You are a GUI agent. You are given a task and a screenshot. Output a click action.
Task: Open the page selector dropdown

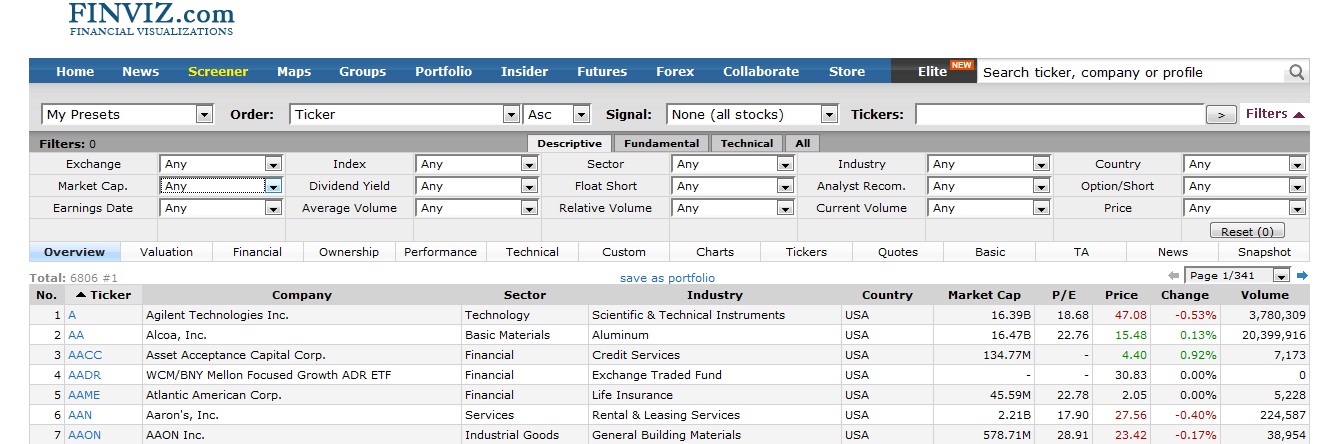point(1281,276)
